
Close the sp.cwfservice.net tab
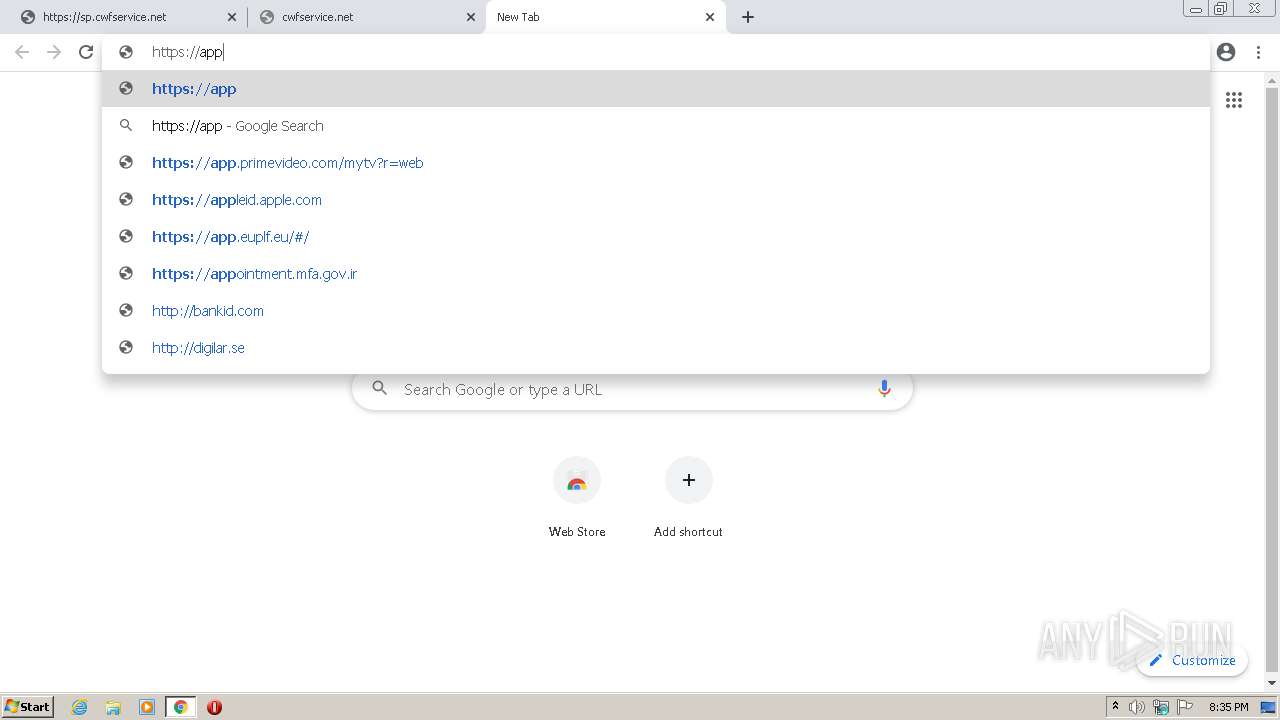click(232, 17)
